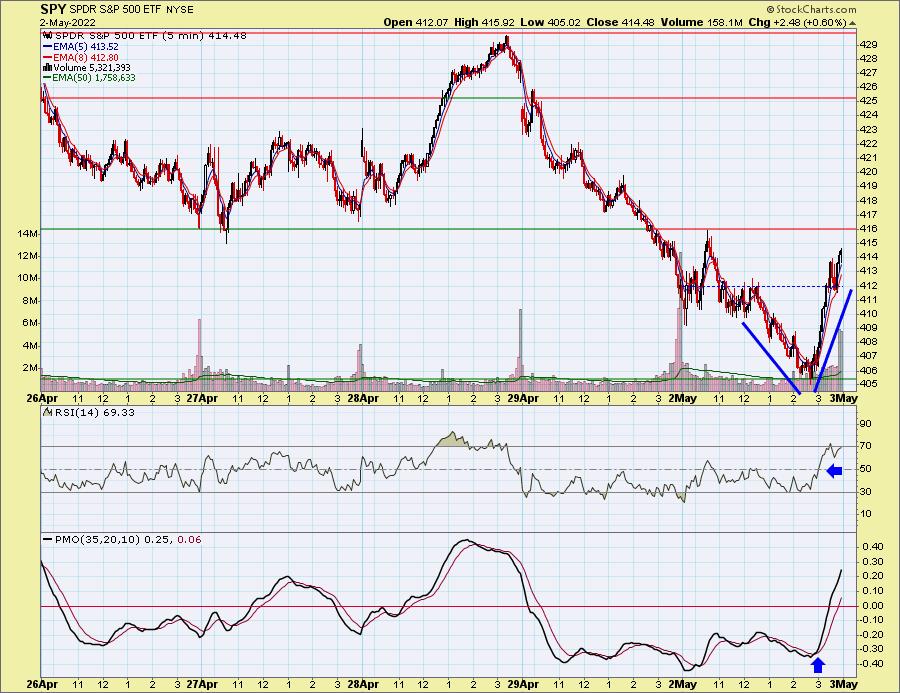Click the 416 price axis label
900x693 pixels.
coord(868,229)
